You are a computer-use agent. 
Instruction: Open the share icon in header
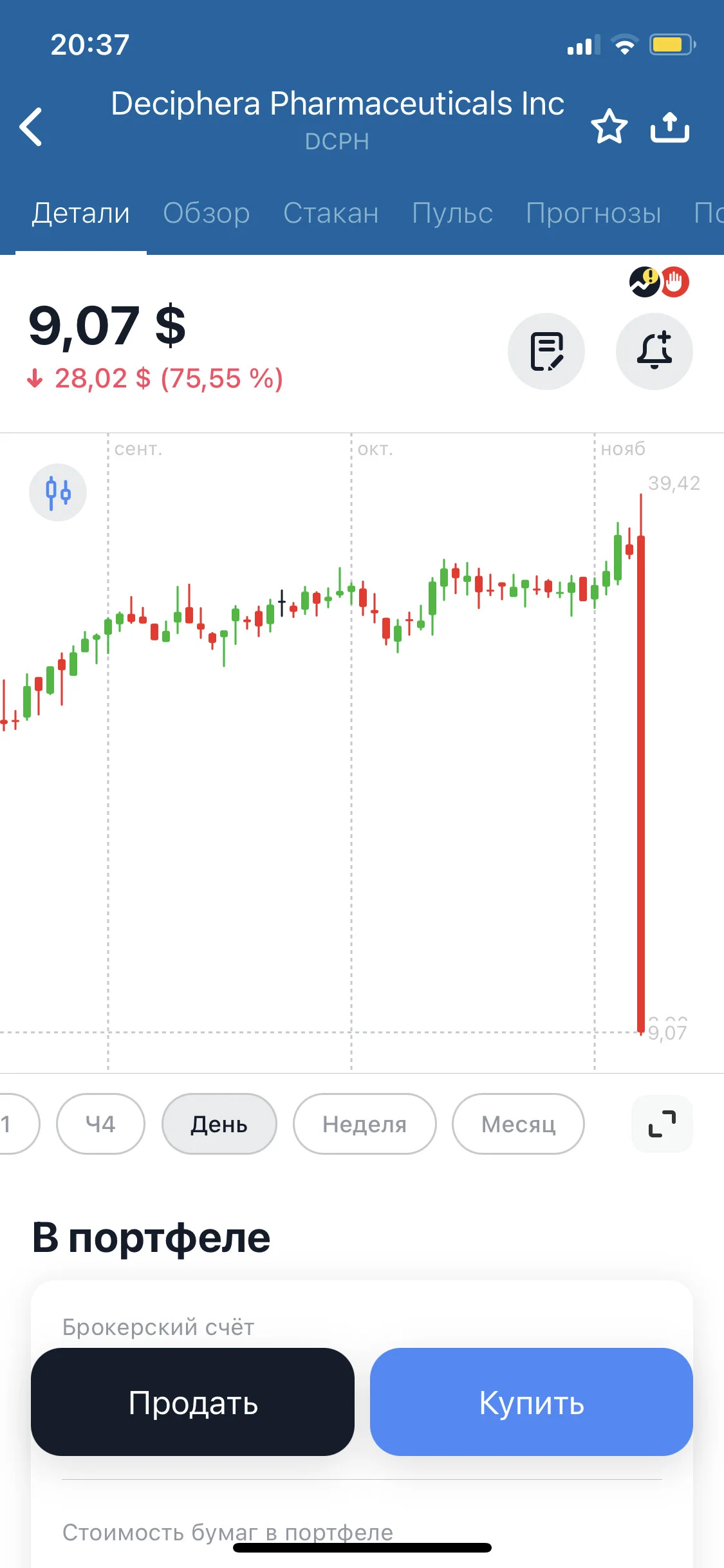pyautogui.click(x=669, y=127)
